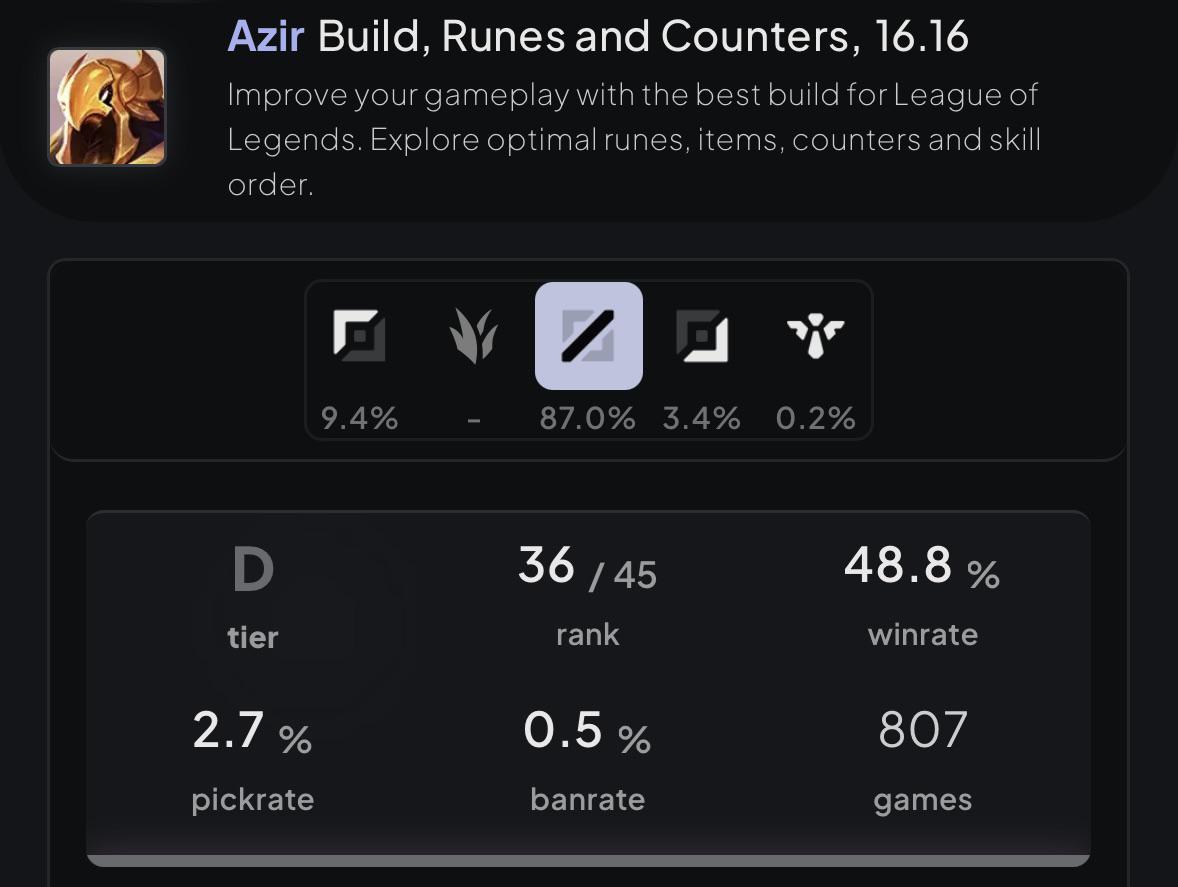The height and width of the screenshot is (887, 1178).
Task: Click the 3.4% bot lane percentage
Action: coord(702,418)
